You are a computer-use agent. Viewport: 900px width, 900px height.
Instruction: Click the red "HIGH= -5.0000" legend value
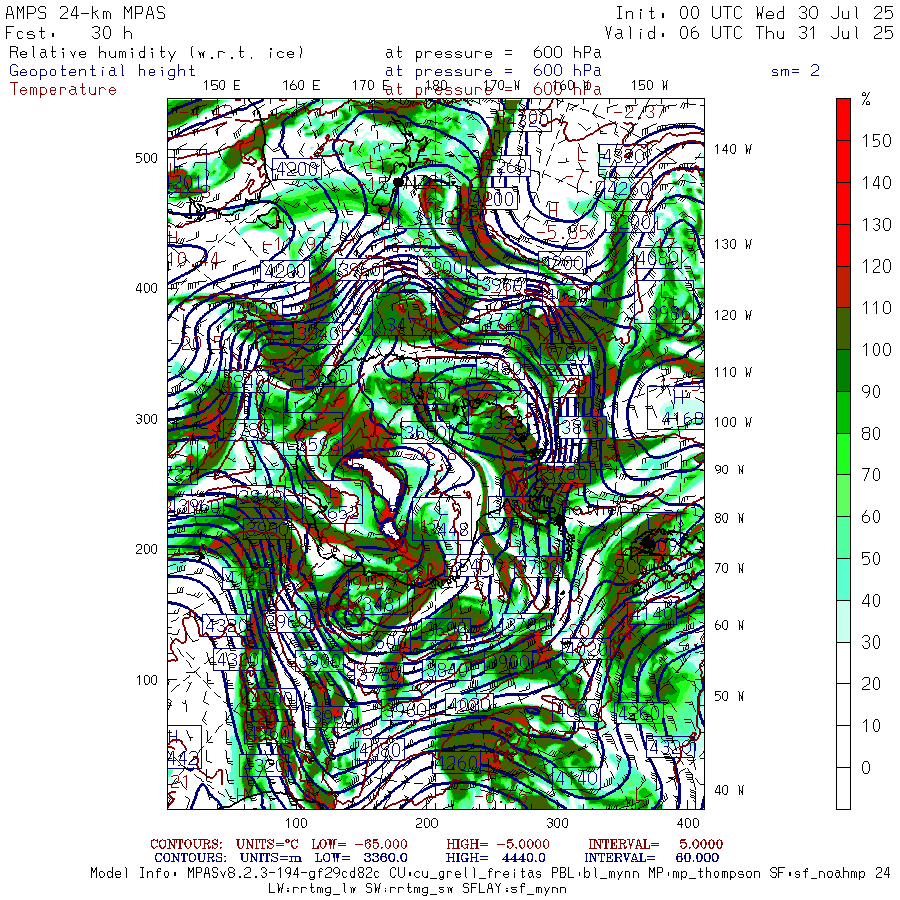click(x=498, y=844)
